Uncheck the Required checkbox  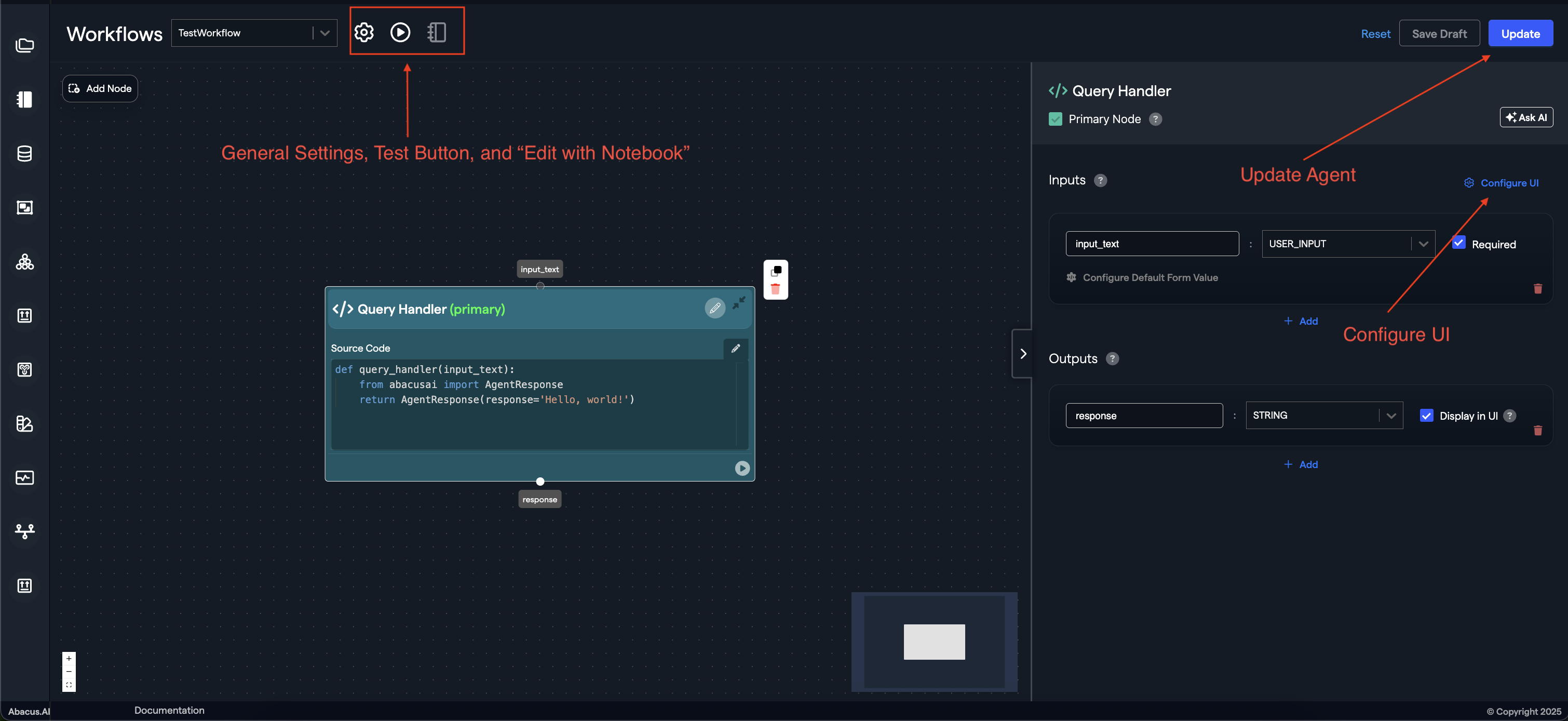1459,243
